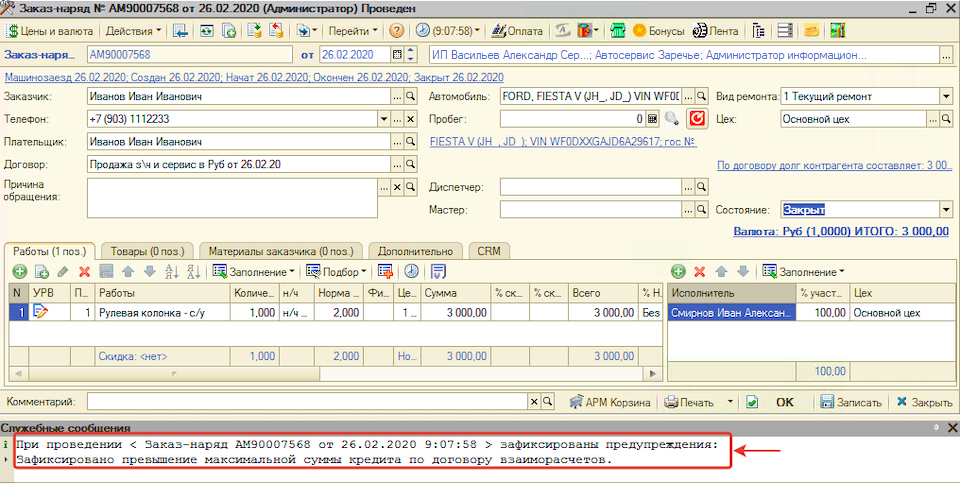This screenshot has width=960, height=483.
Task: Switch to the Товары tab
Action: pyautogui.click(x=145, y=251)
